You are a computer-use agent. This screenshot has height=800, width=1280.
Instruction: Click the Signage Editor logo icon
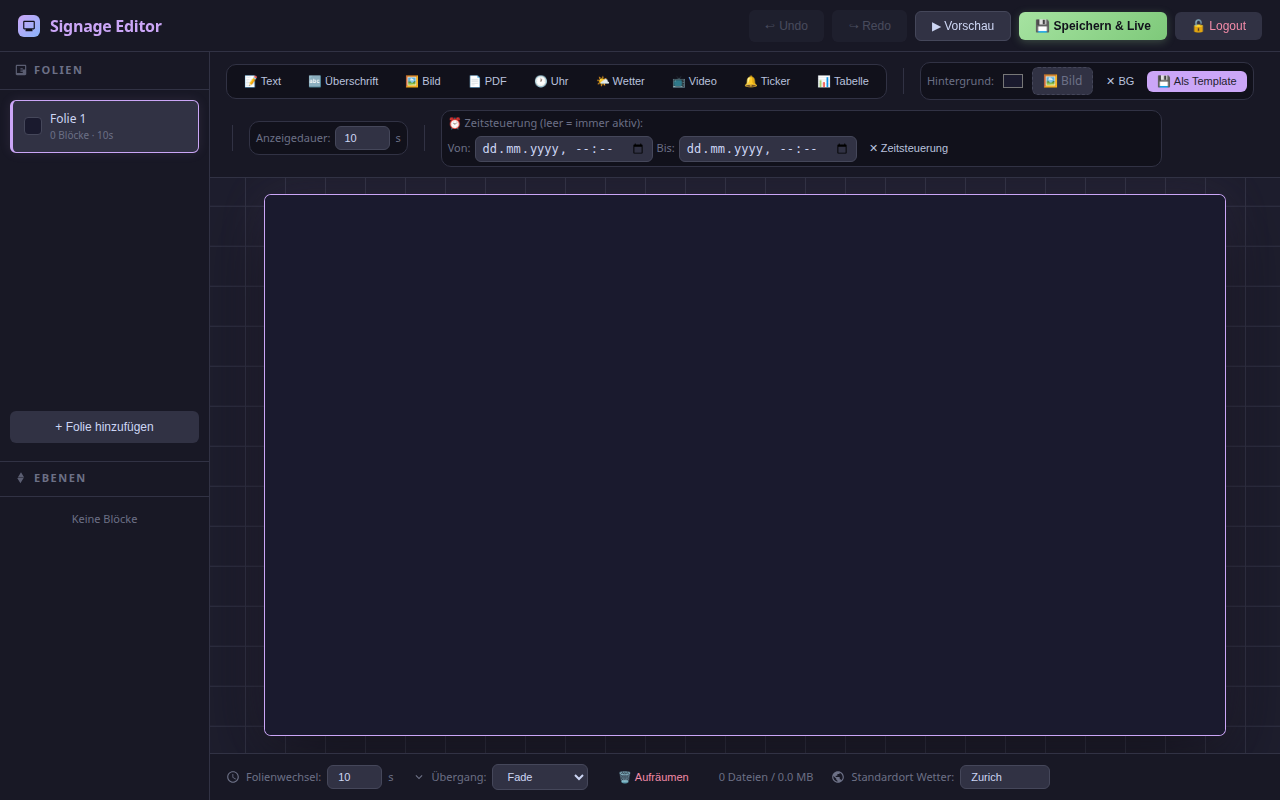[x=29, y=26]
